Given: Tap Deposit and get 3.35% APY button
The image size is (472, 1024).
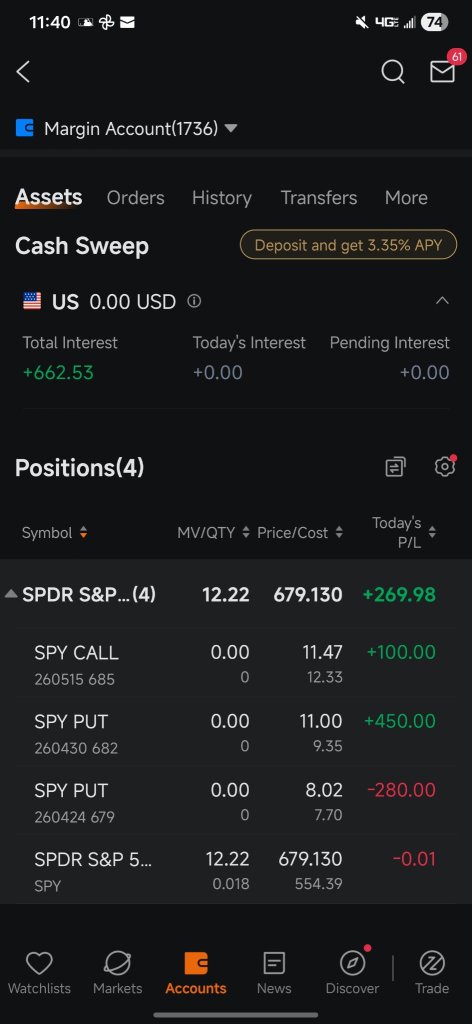Looking at the screenshot, I should (349, 246).
